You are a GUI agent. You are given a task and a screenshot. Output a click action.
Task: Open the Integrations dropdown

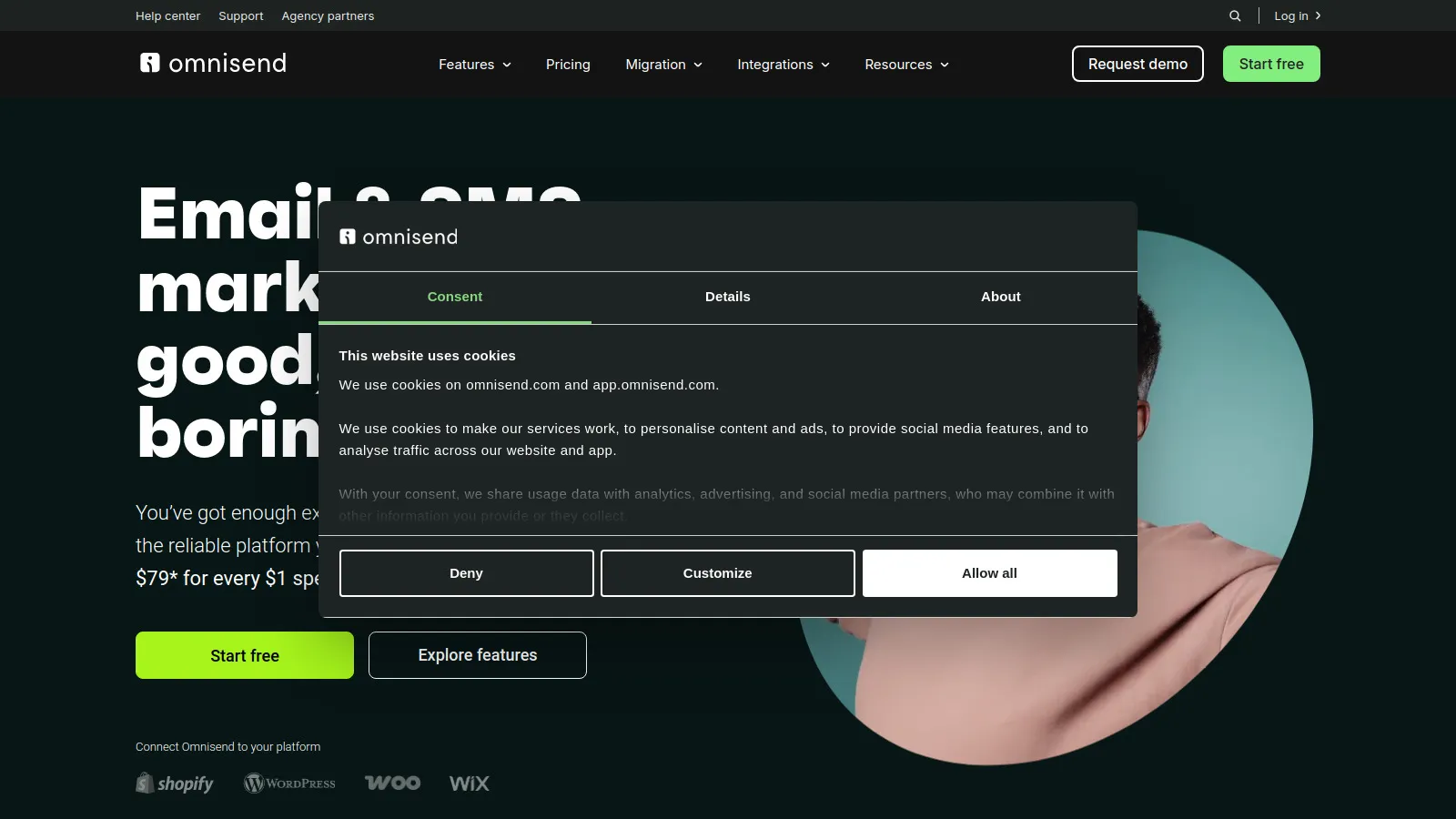point(783,65)
